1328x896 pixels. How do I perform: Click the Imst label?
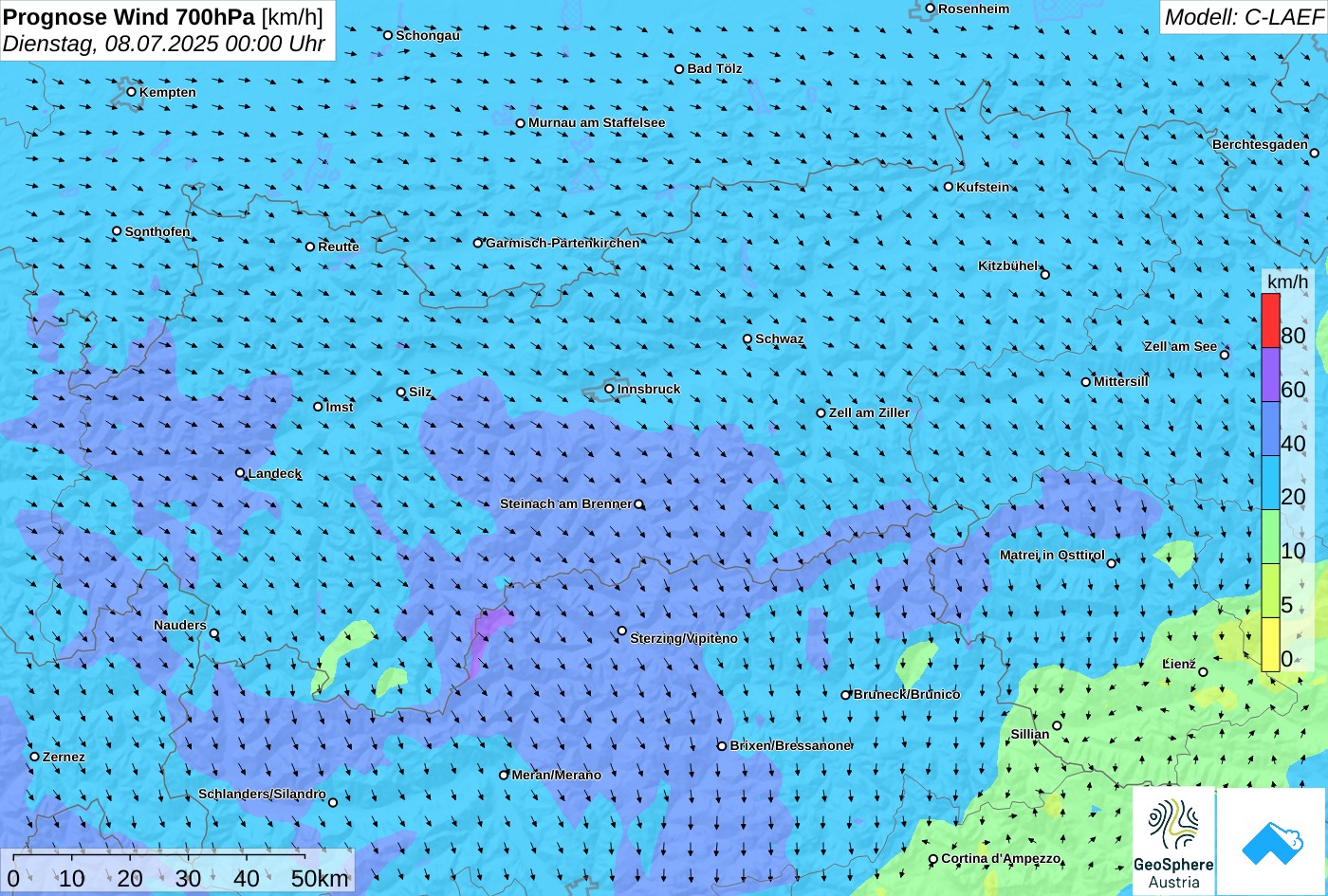(x=340, y=407)
